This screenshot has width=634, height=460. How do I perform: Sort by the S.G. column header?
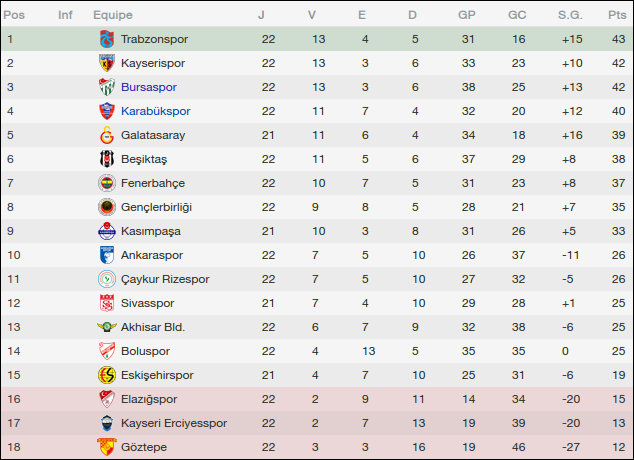coord(570,15)
